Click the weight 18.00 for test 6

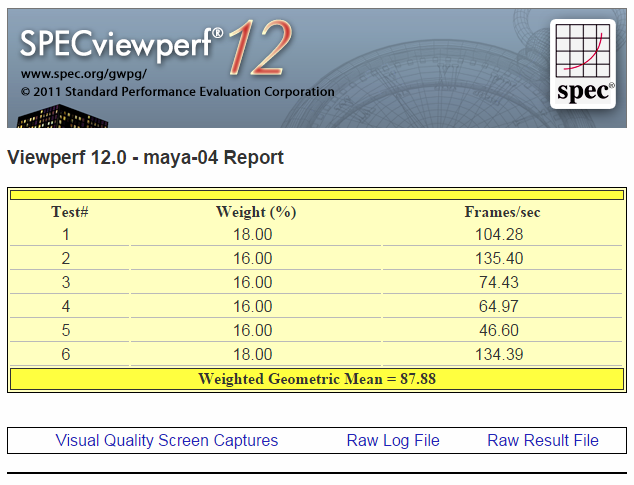pyautogui.click(x=253, y=354)
